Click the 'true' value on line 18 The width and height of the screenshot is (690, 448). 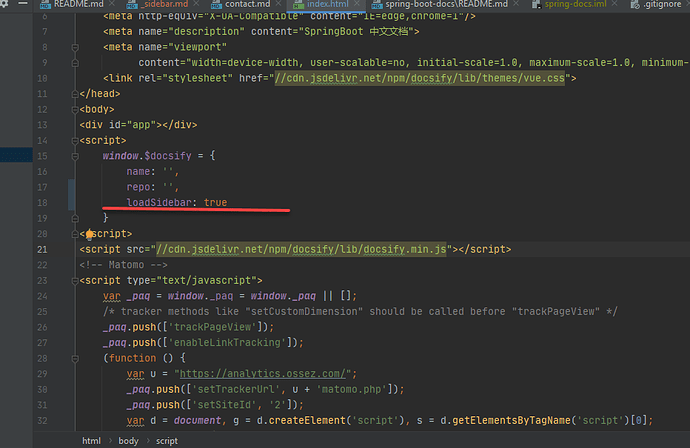pyautogui.click(x=215, y=202)
